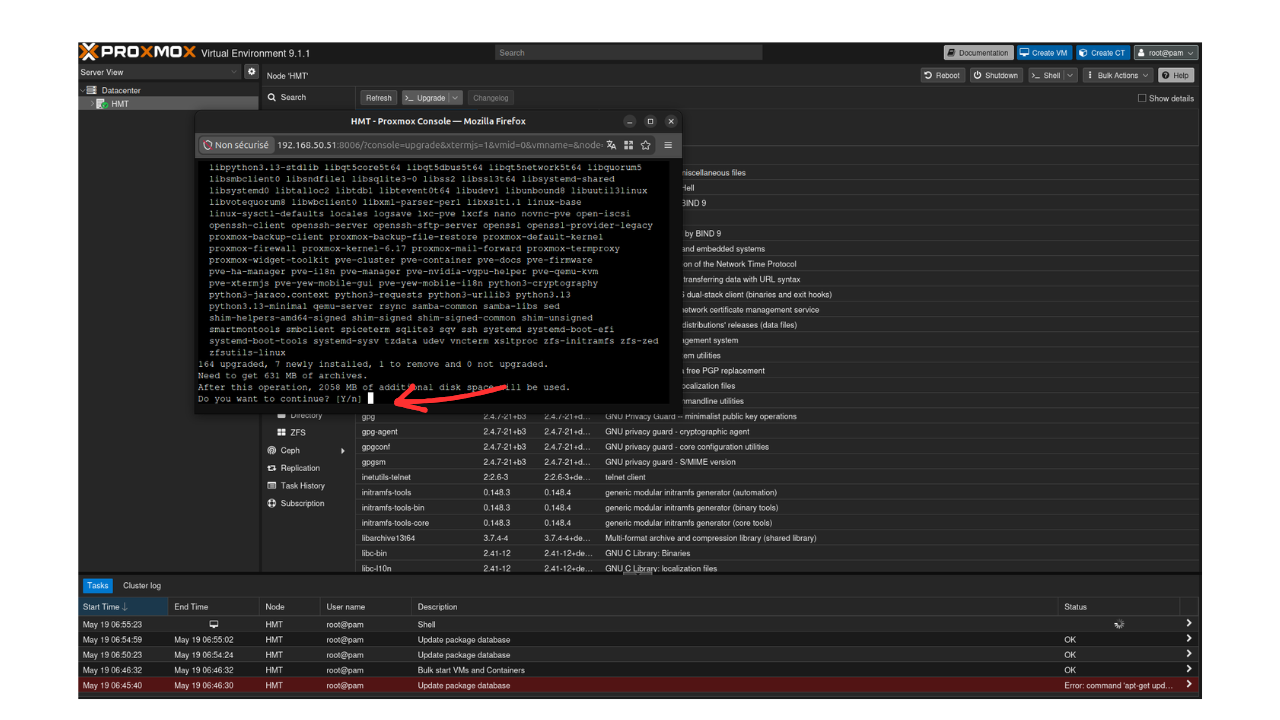Image resolution: width=1280 pixels, height=720 pixels.
Task: Click the top Search input field
Action: [x=629, y=53]
